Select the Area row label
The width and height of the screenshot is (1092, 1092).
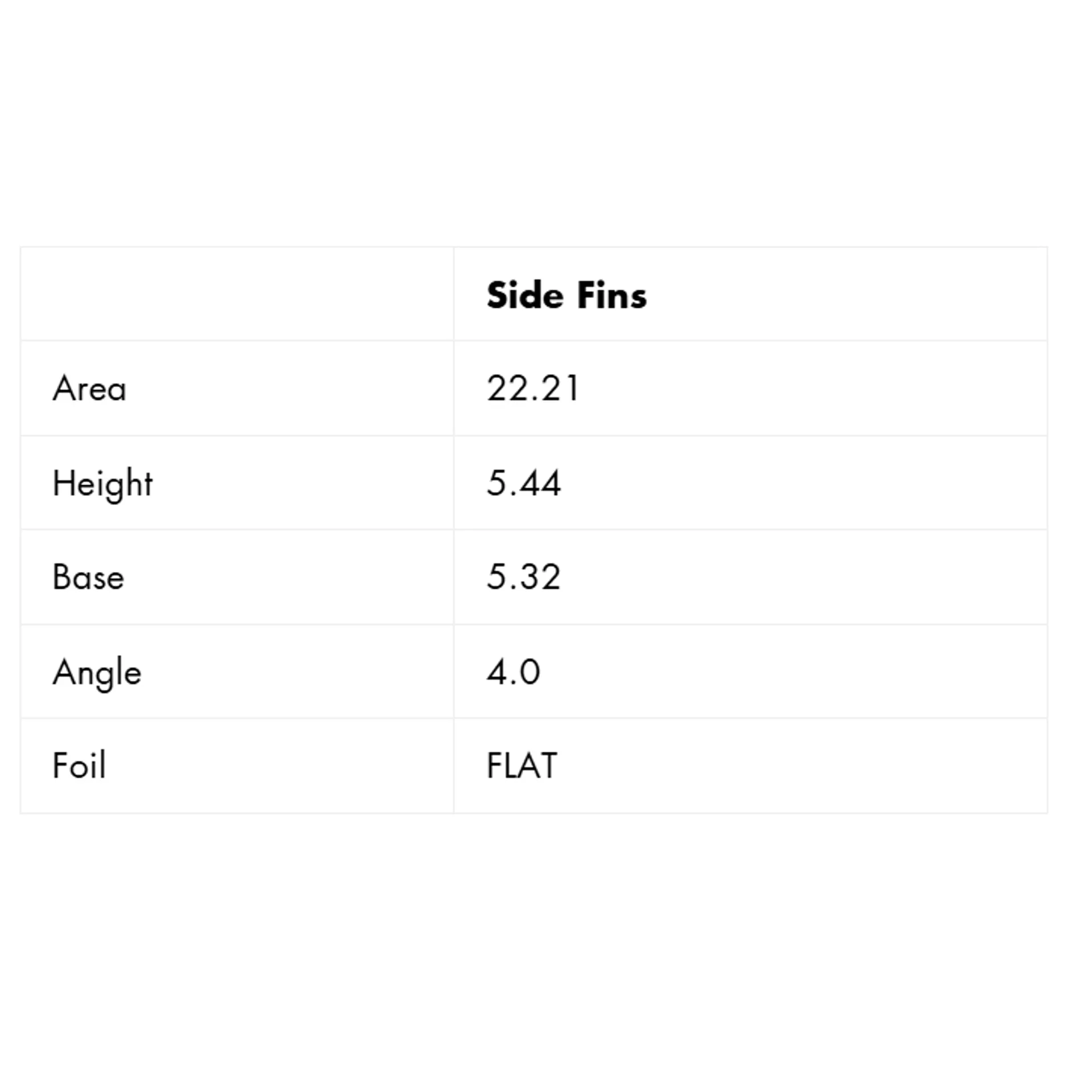[x=89, y=389]
